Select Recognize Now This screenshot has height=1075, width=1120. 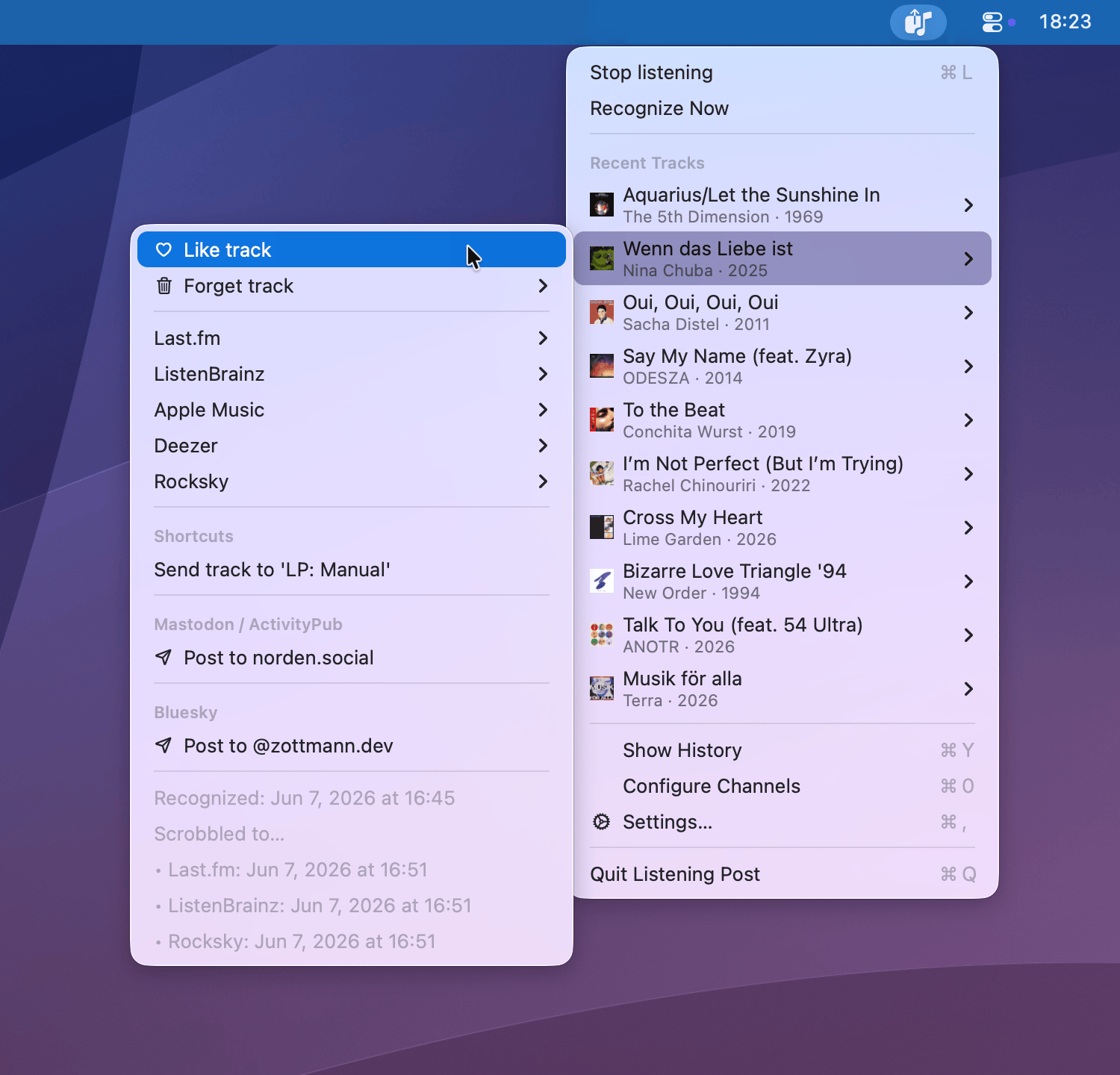point(783,108)
